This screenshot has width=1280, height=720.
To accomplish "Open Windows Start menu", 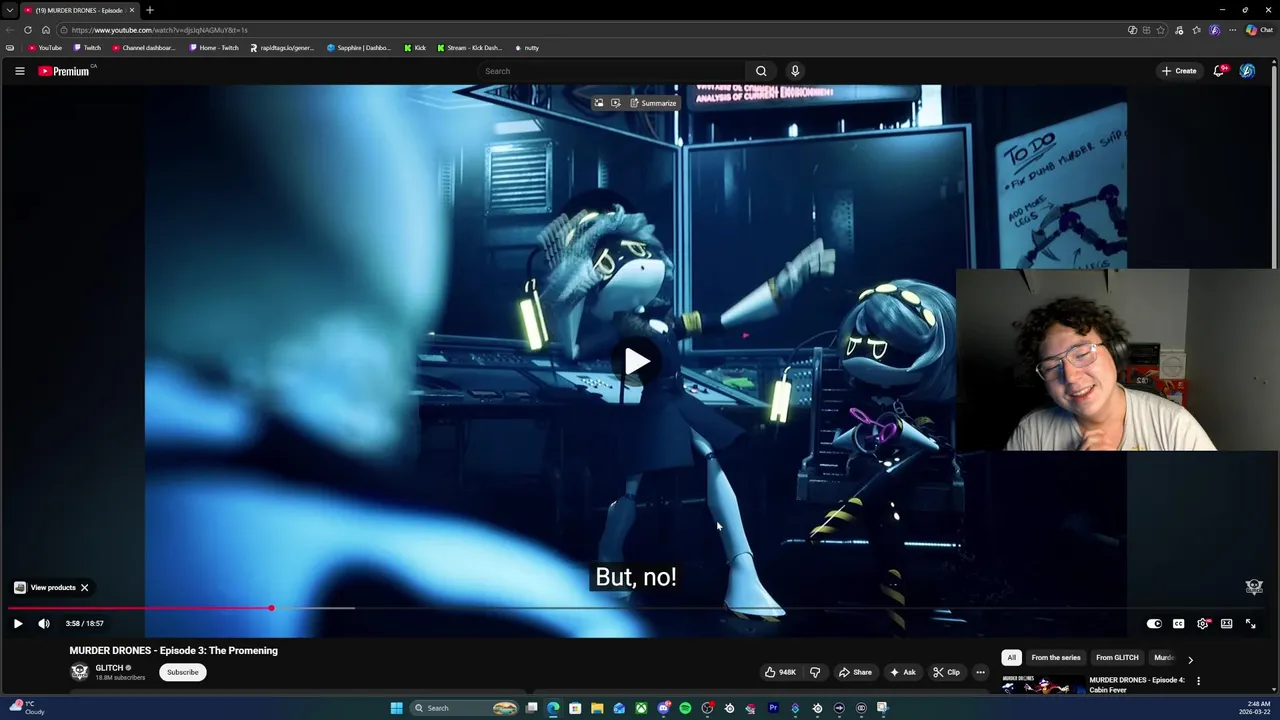I will pos(397,708).
